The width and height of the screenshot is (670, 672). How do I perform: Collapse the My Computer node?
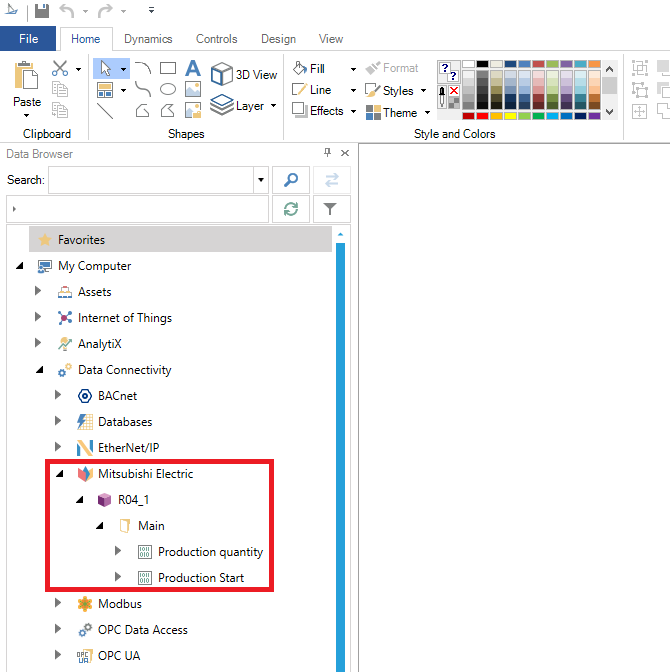pos(19,266)
